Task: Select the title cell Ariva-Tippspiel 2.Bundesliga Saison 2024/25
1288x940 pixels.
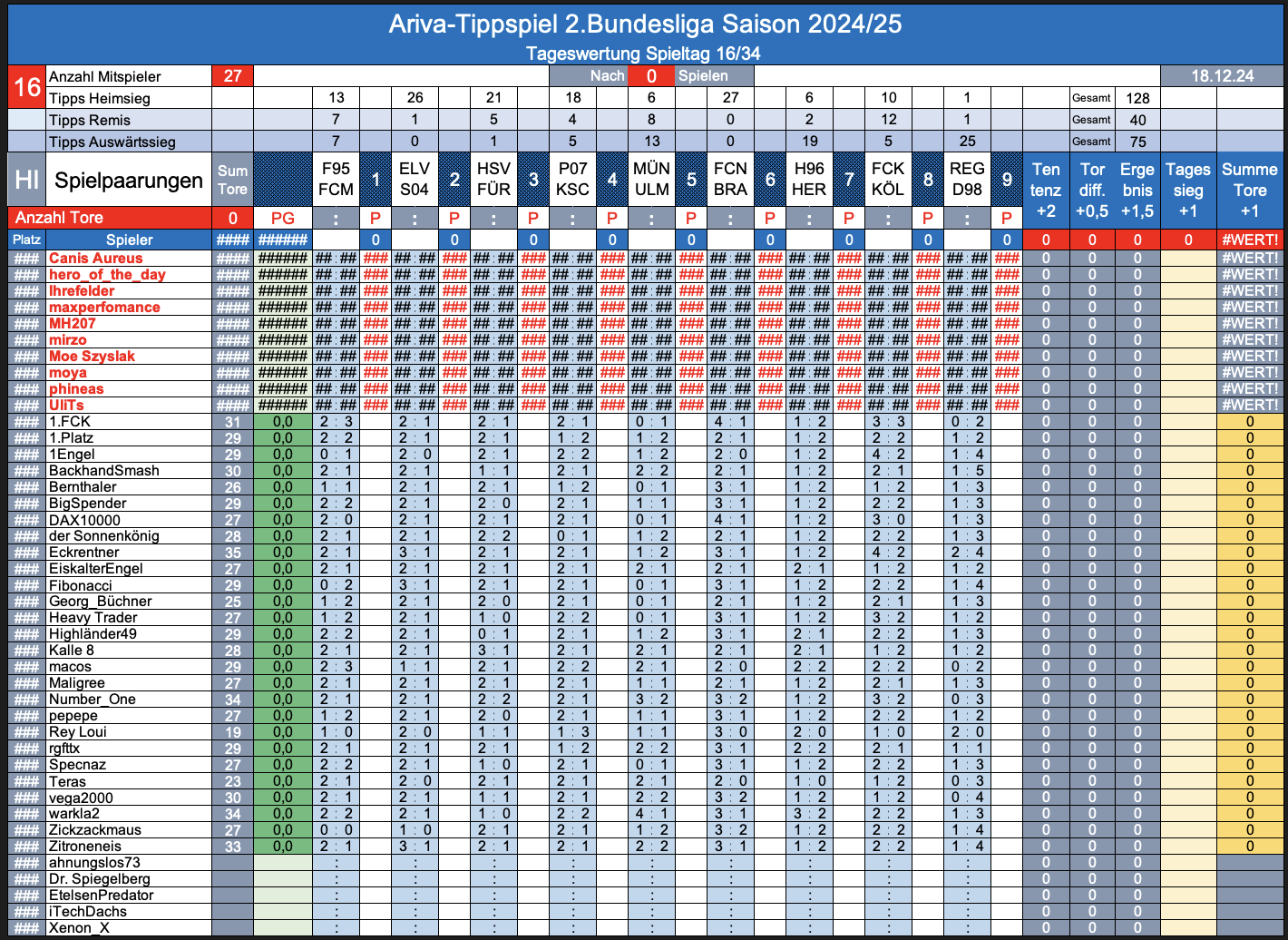Action: [x=645, y=24]
